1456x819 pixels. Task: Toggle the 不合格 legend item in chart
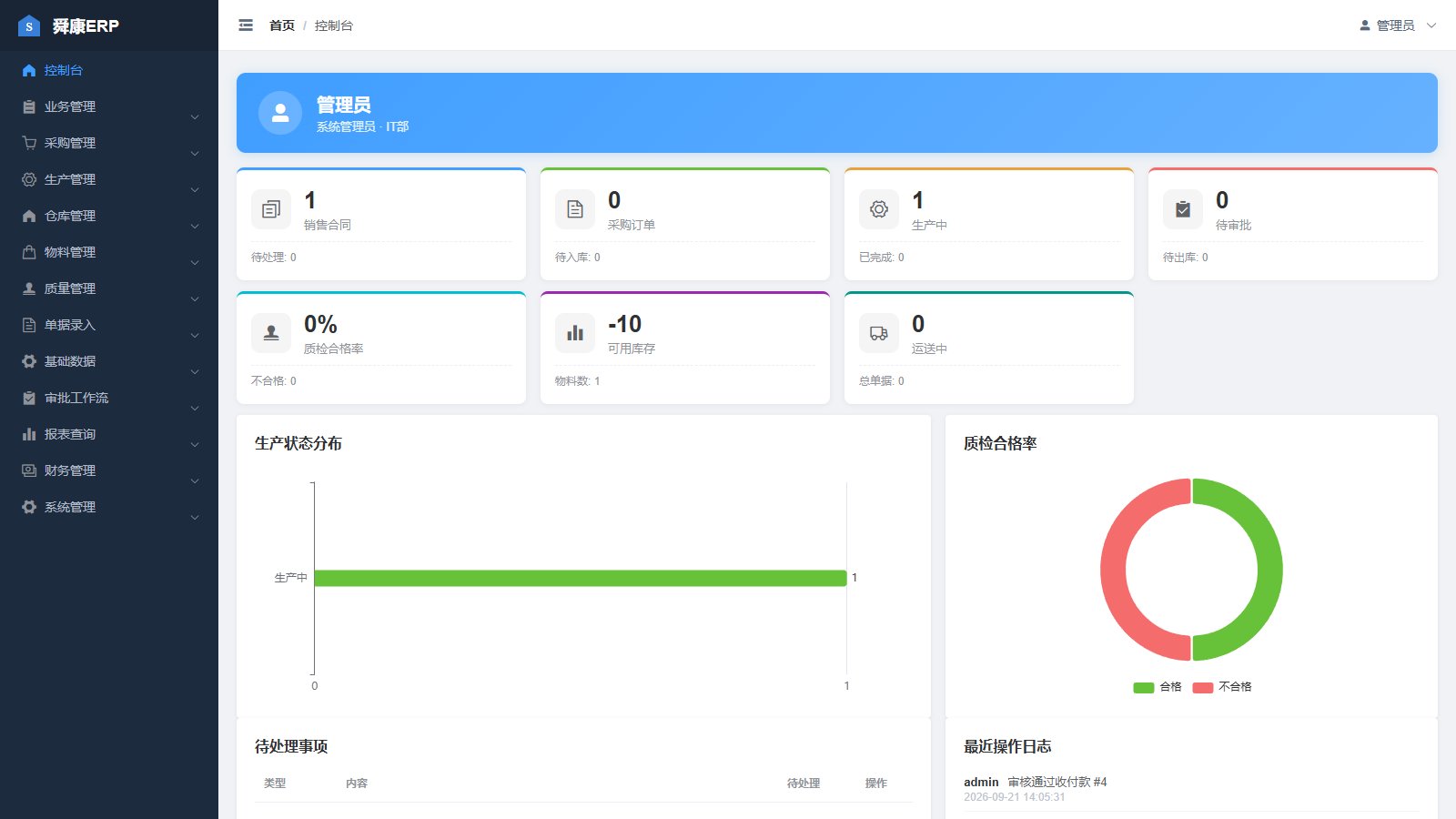(1222, 687)
